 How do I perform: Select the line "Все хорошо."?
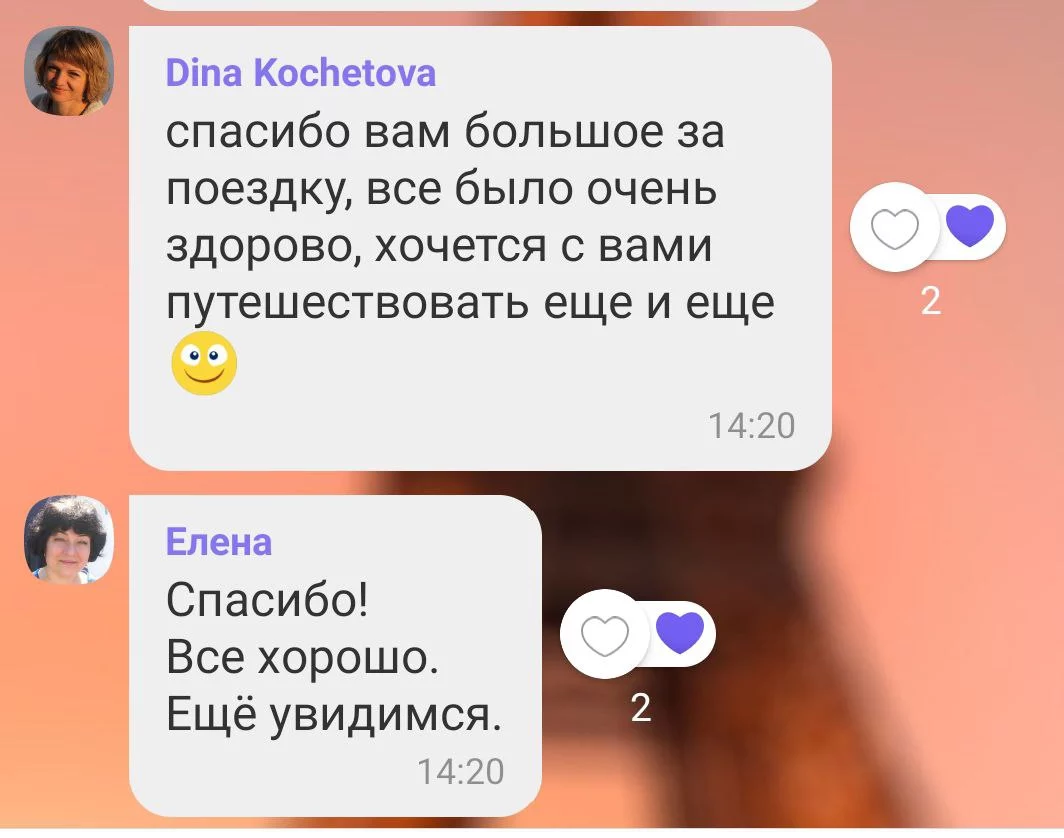click(302, 657)
